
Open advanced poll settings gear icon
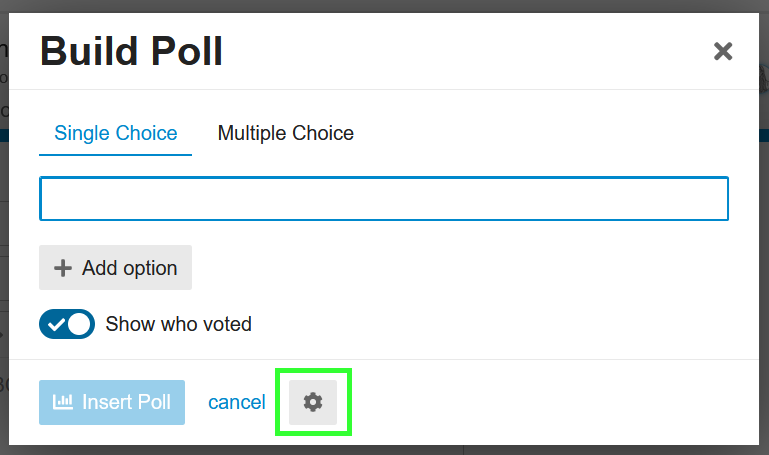(313, 402)
